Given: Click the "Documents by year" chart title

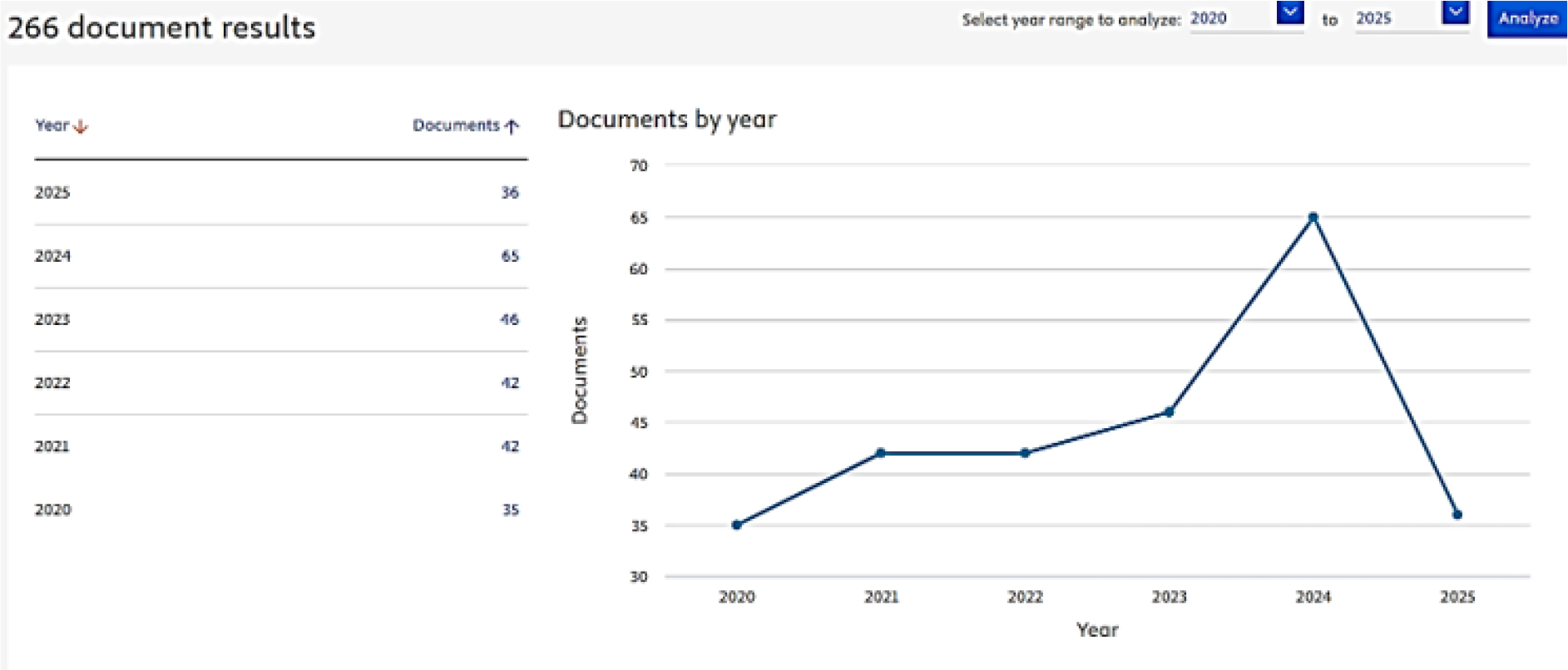Looking at the screenshot, I should (667, 120).
